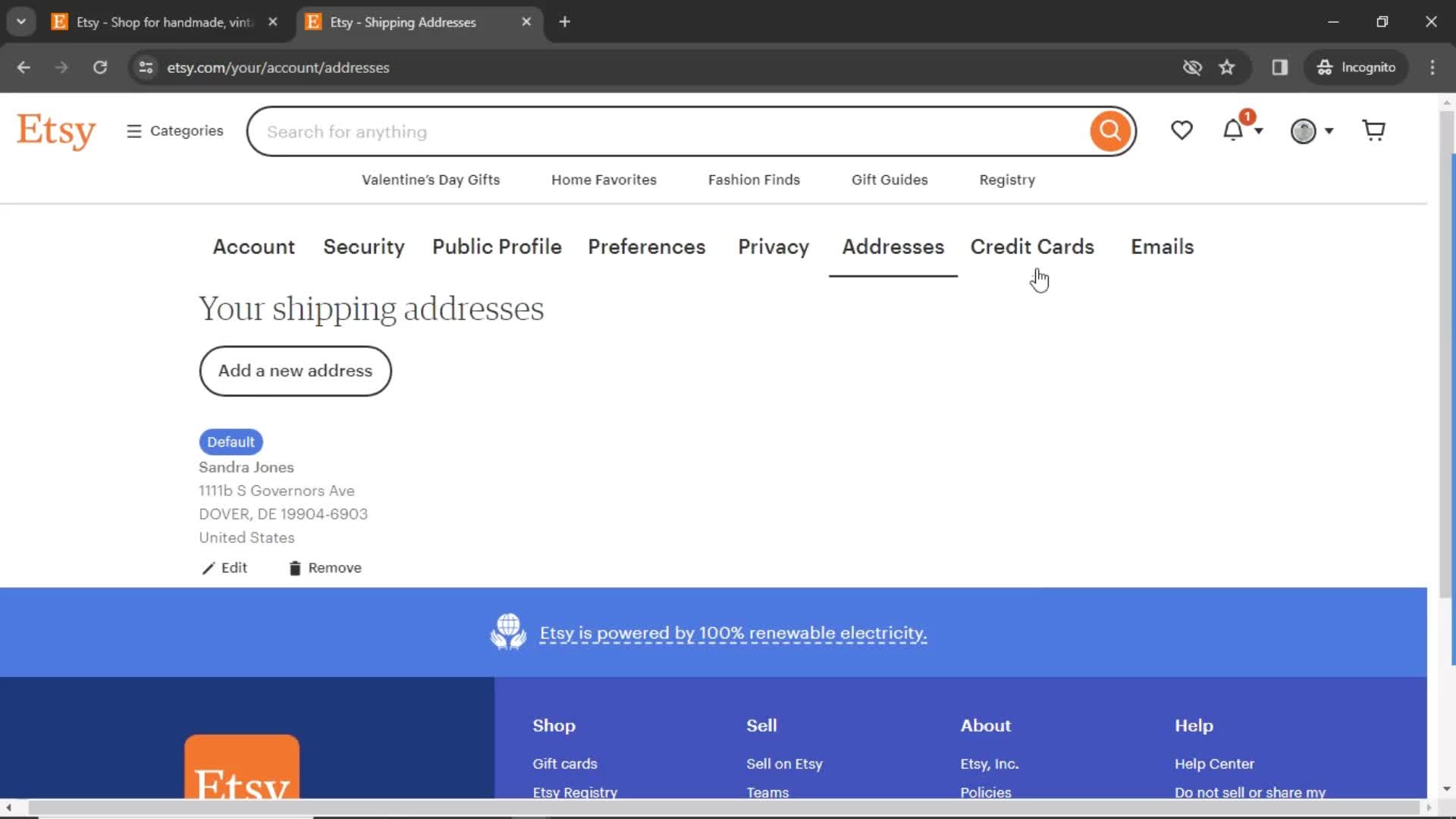
Task: Select the Credit Cards tab
Action: click(1032, 247)
